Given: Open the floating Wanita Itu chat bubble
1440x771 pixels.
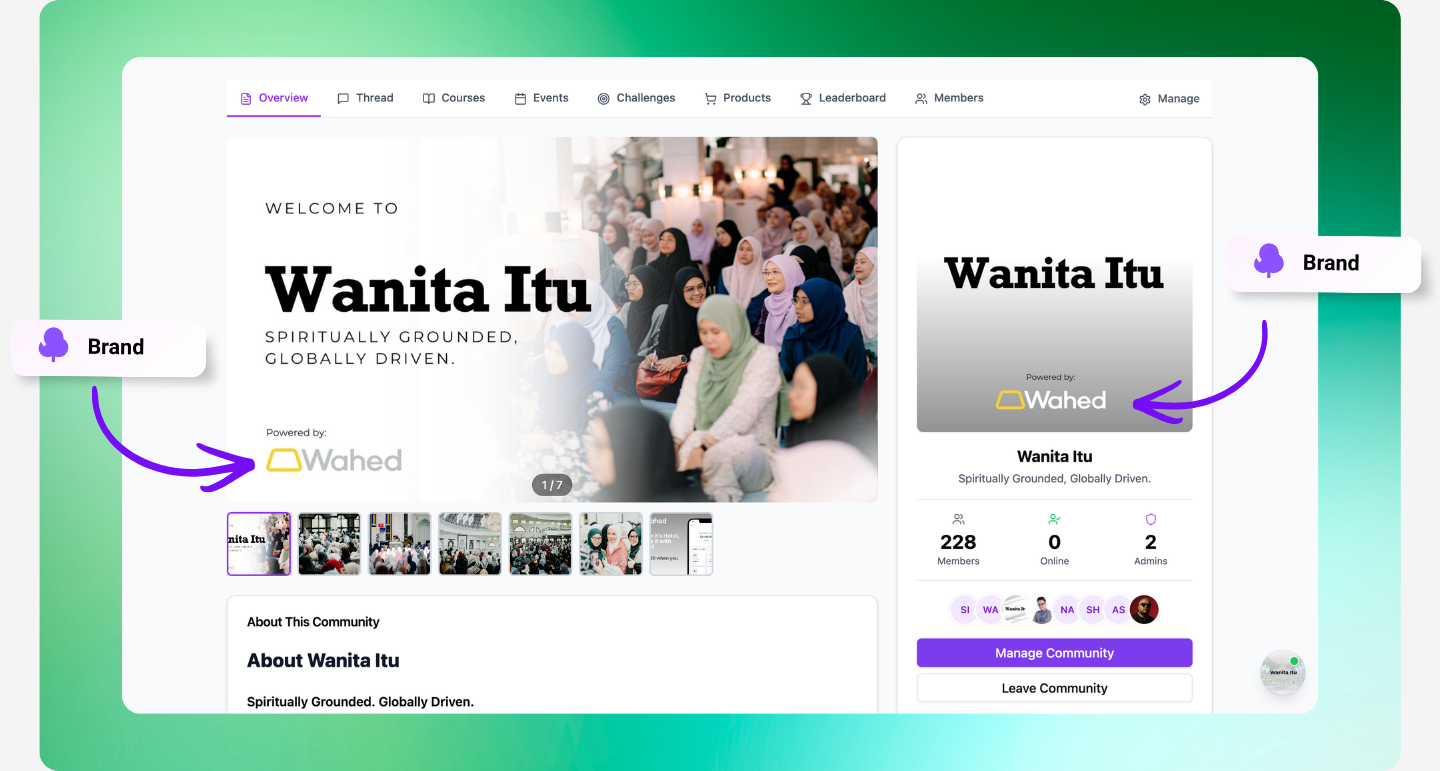Looking at the screenshot, I should point(1282,672).
